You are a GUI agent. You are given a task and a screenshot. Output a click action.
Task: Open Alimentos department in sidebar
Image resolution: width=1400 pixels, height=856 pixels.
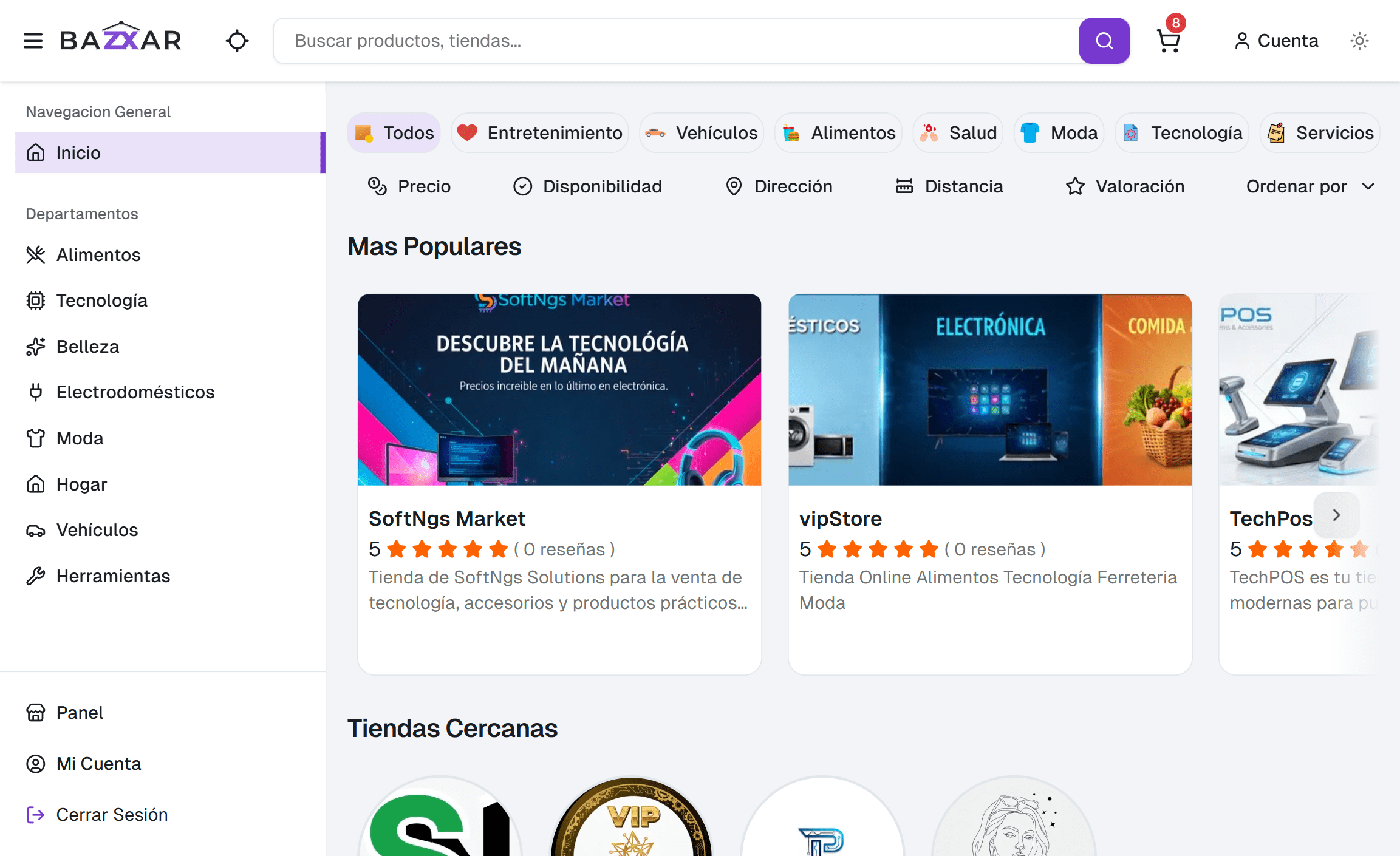pos(98,255)
